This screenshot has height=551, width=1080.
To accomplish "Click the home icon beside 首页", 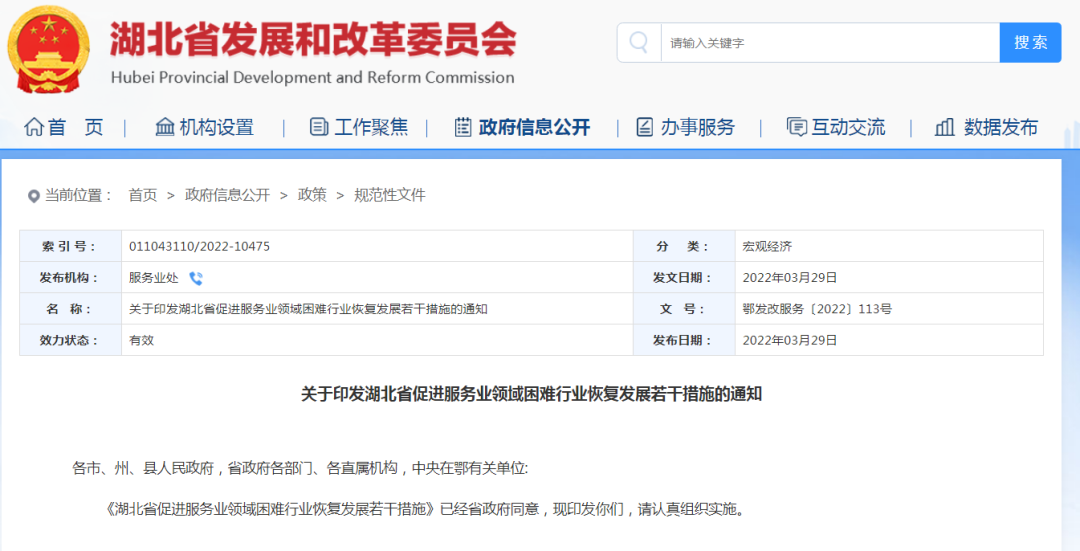I will click(x=33, y=127).
